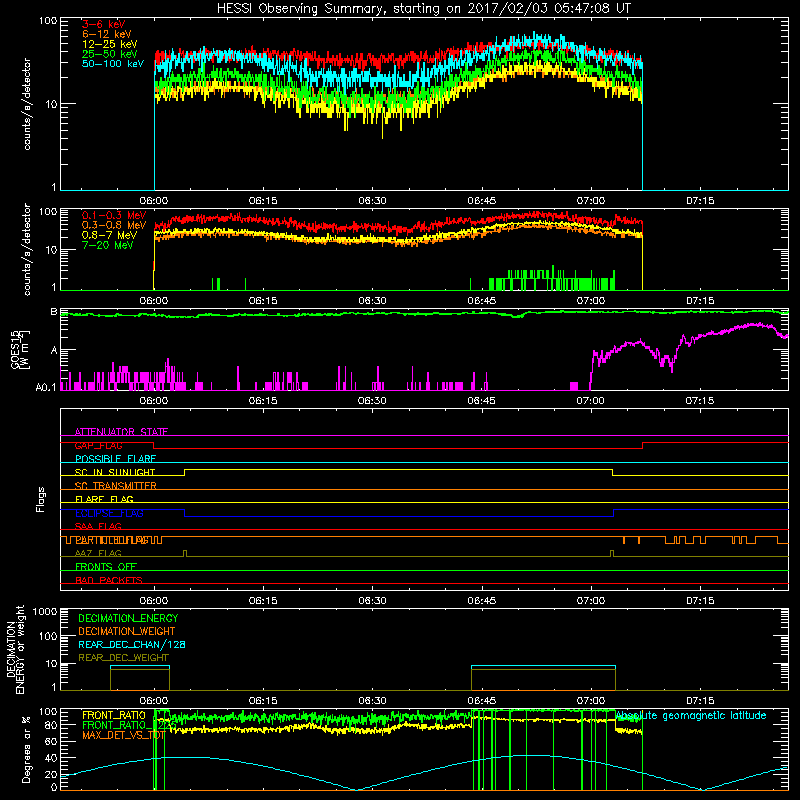Click the "0.3-0.8 MeV" legend entry
800x800 pixels.
114,225
